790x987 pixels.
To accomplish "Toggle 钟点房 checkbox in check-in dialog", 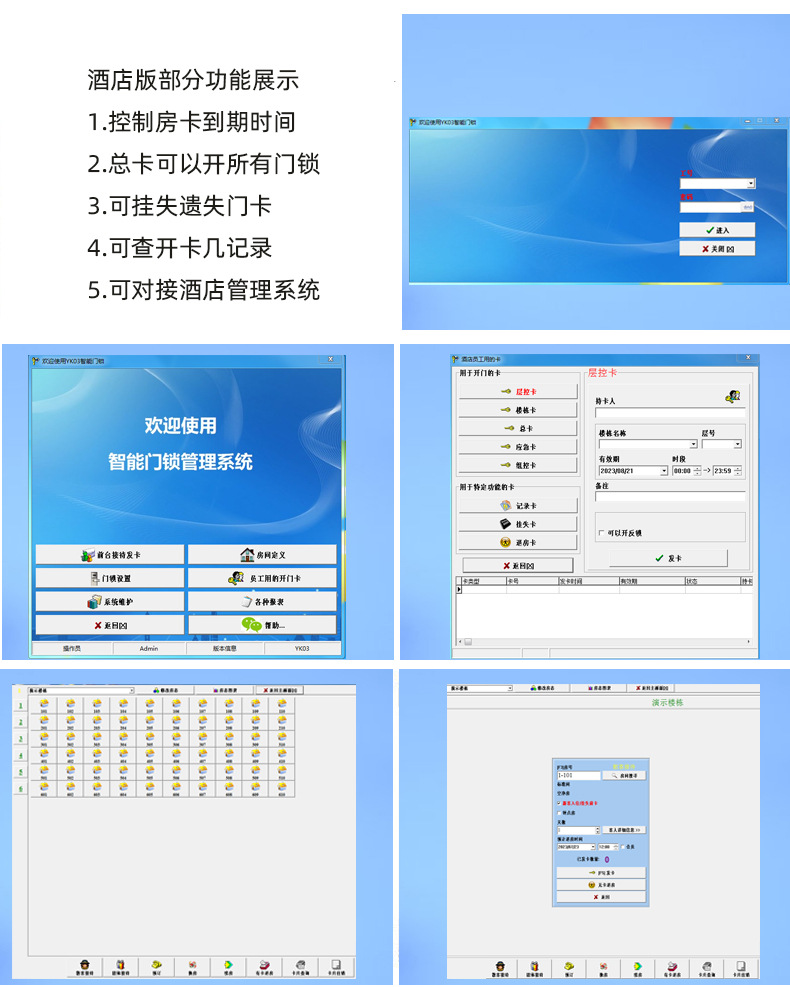I will (558, 812).
